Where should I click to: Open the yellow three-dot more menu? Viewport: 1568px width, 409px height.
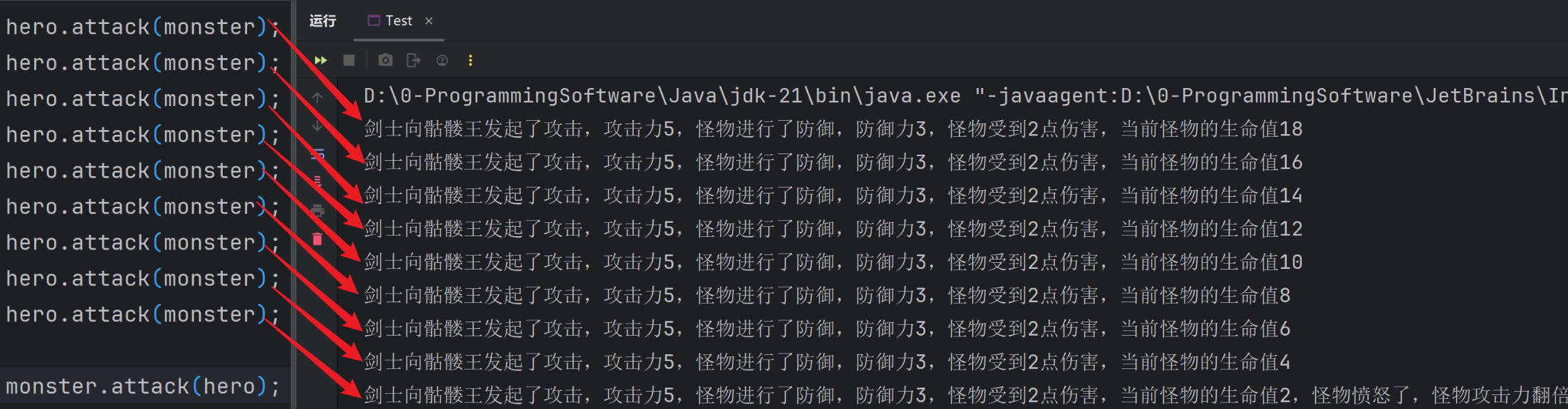[x=470, y=61]
